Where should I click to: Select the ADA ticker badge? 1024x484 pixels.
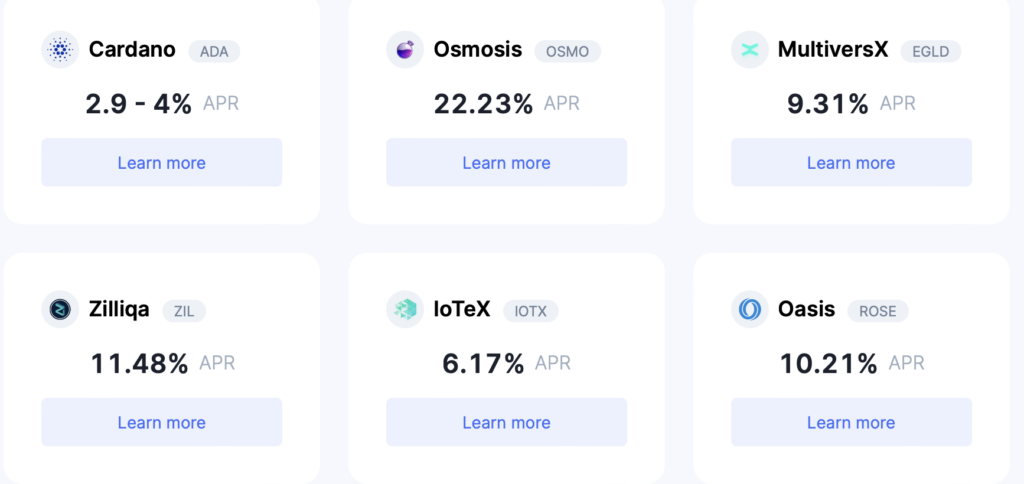(x=214, y=52)
